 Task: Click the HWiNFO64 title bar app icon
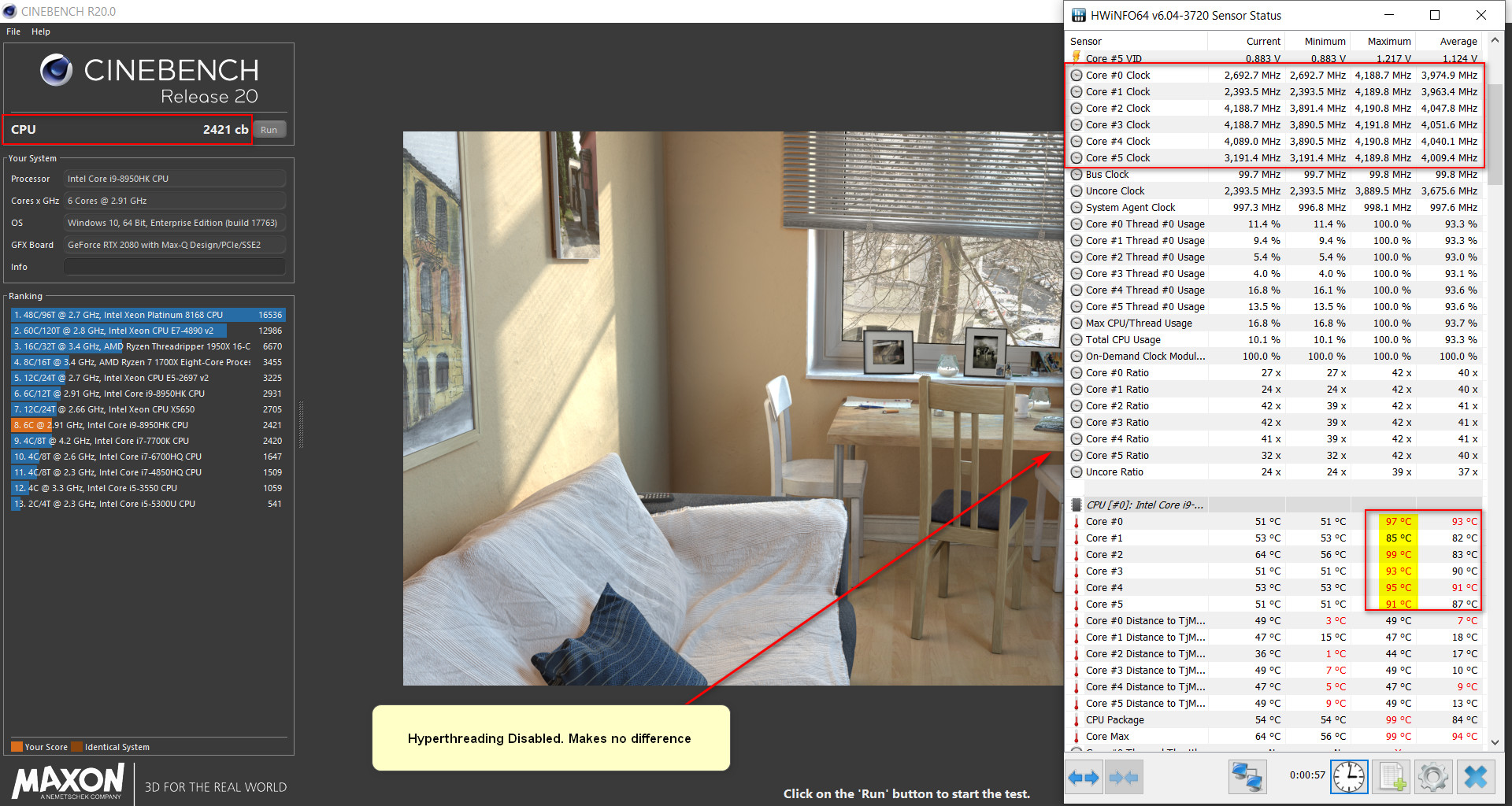coord(1079,15)
